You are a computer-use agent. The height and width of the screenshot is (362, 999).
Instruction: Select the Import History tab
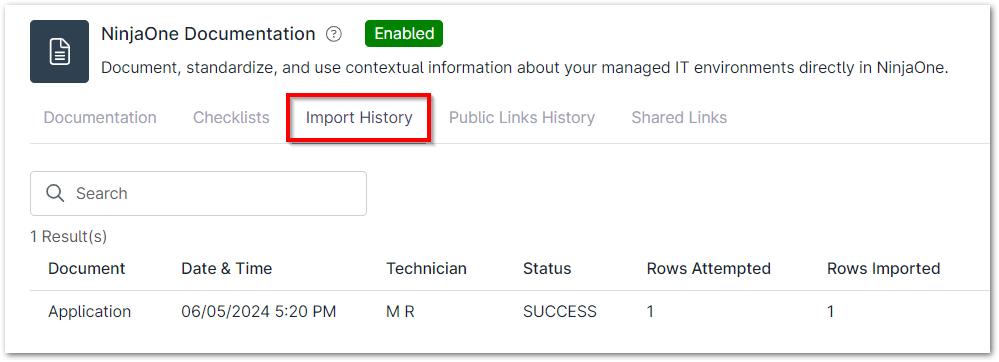359,118
